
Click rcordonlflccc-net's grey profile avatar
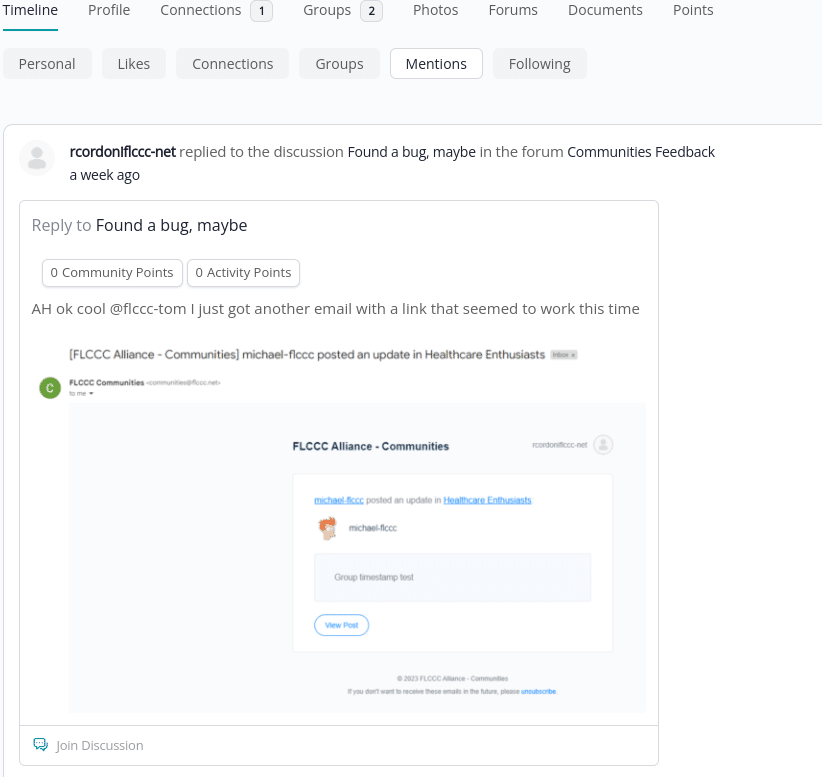(37, 158)
